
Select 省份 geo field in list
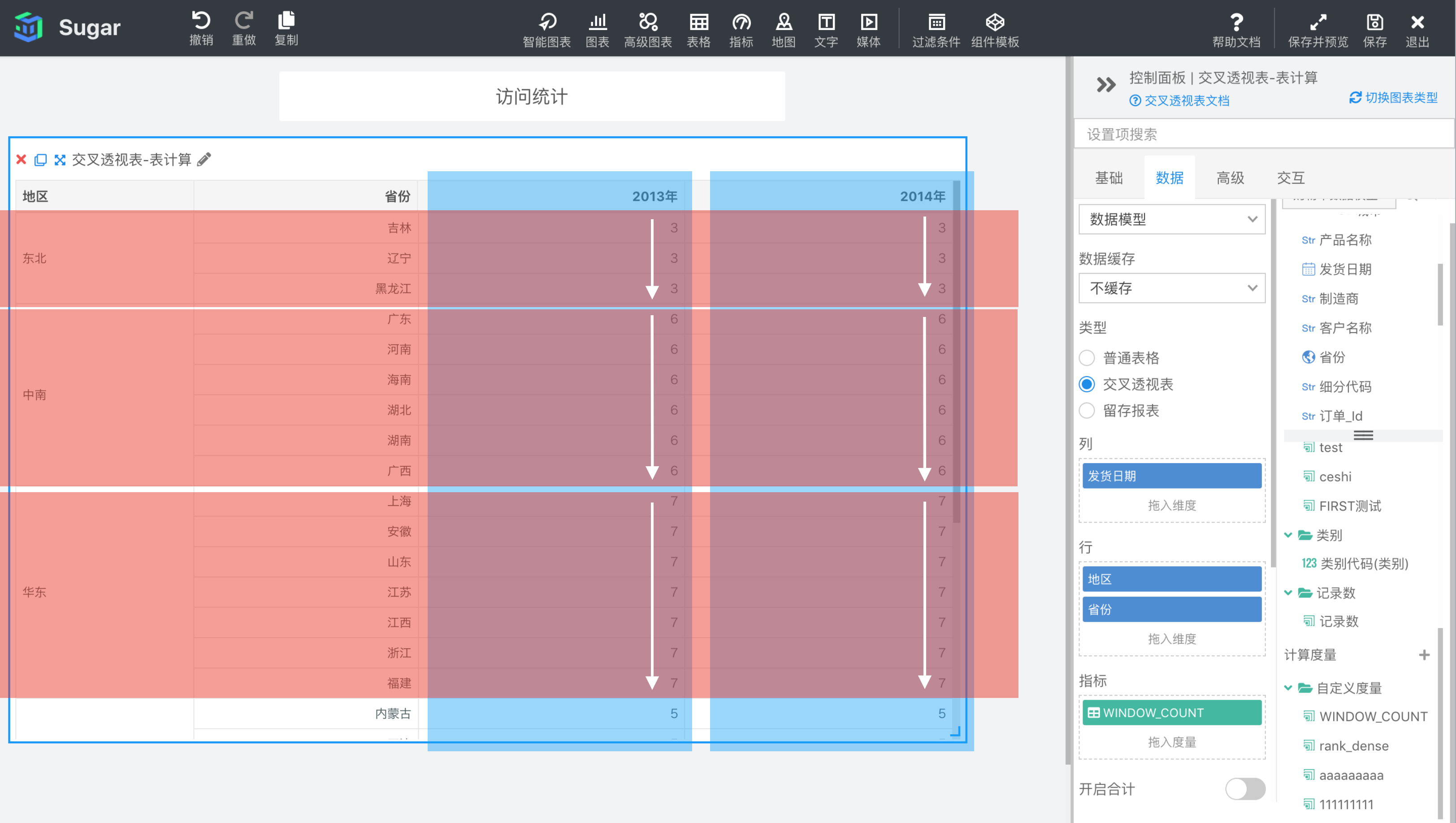(1324, 357)
